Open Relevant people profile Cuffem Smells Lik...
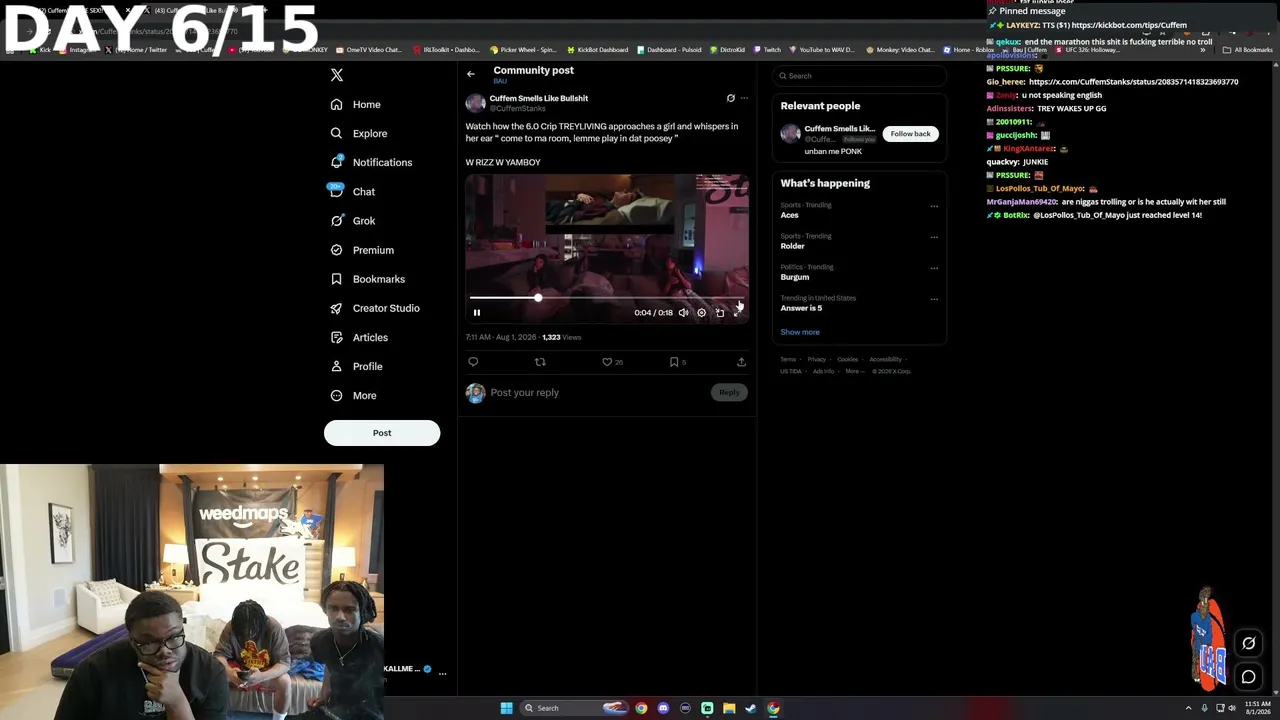 (x=840, y=129)
